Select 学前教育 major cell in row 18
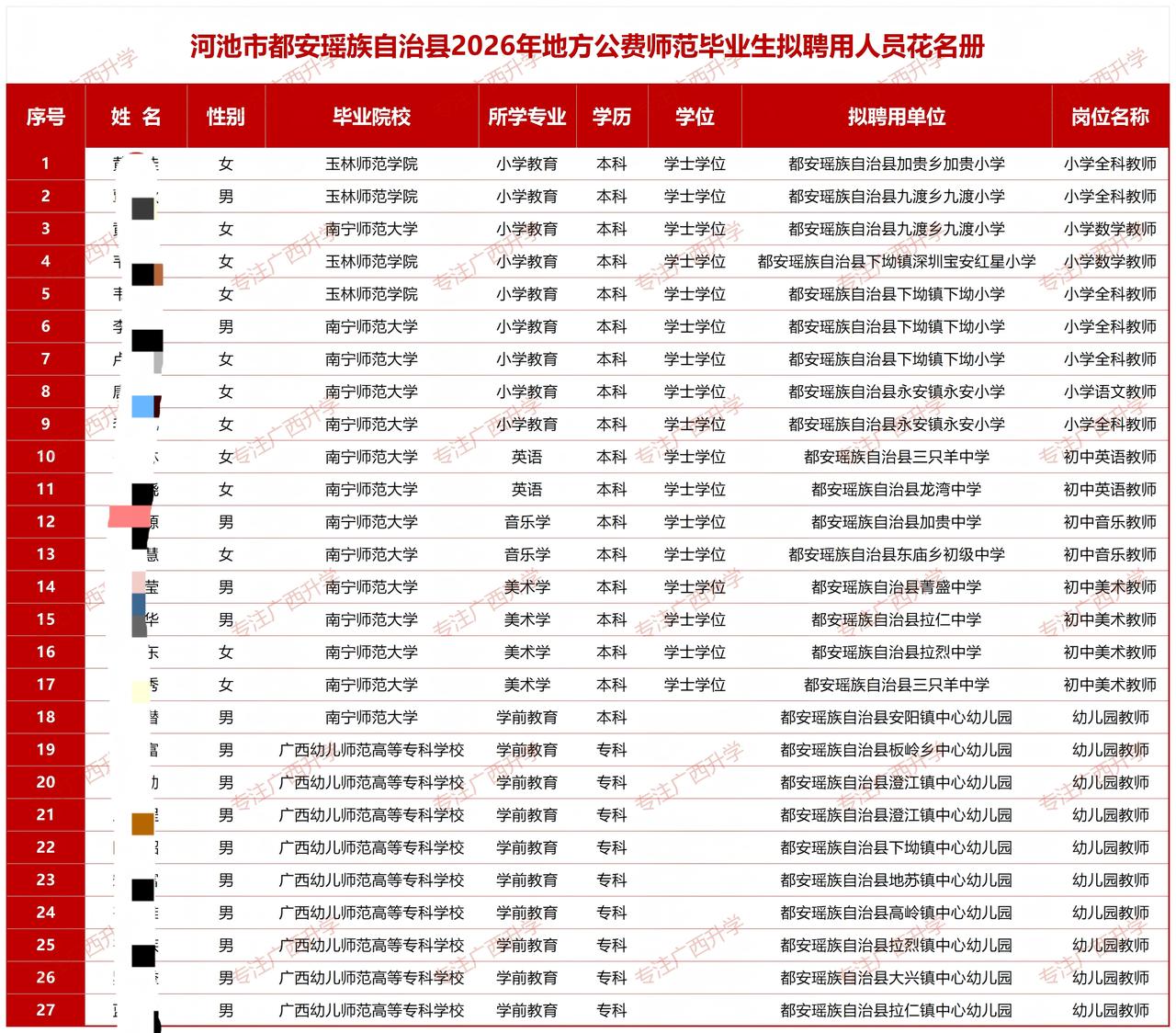Image resolution: width=1176 pixels, height=1033 pixels. click(x=527, y=717)
